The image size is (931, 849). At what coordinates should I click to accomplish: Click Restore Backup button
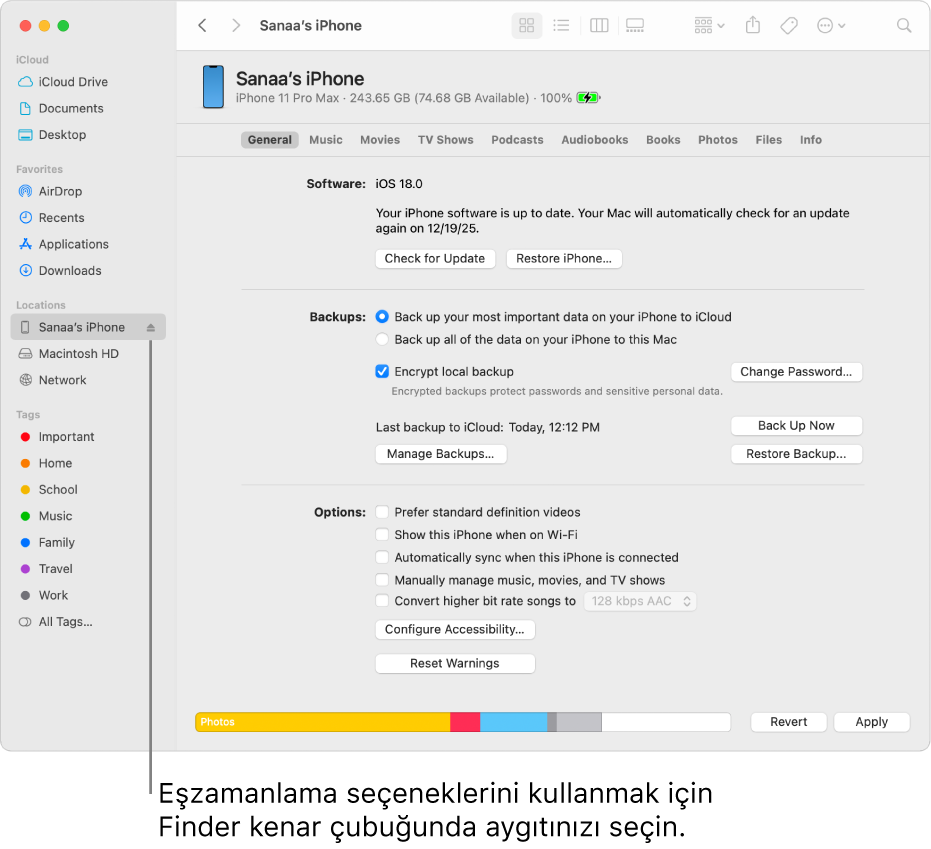click(796, 454)
